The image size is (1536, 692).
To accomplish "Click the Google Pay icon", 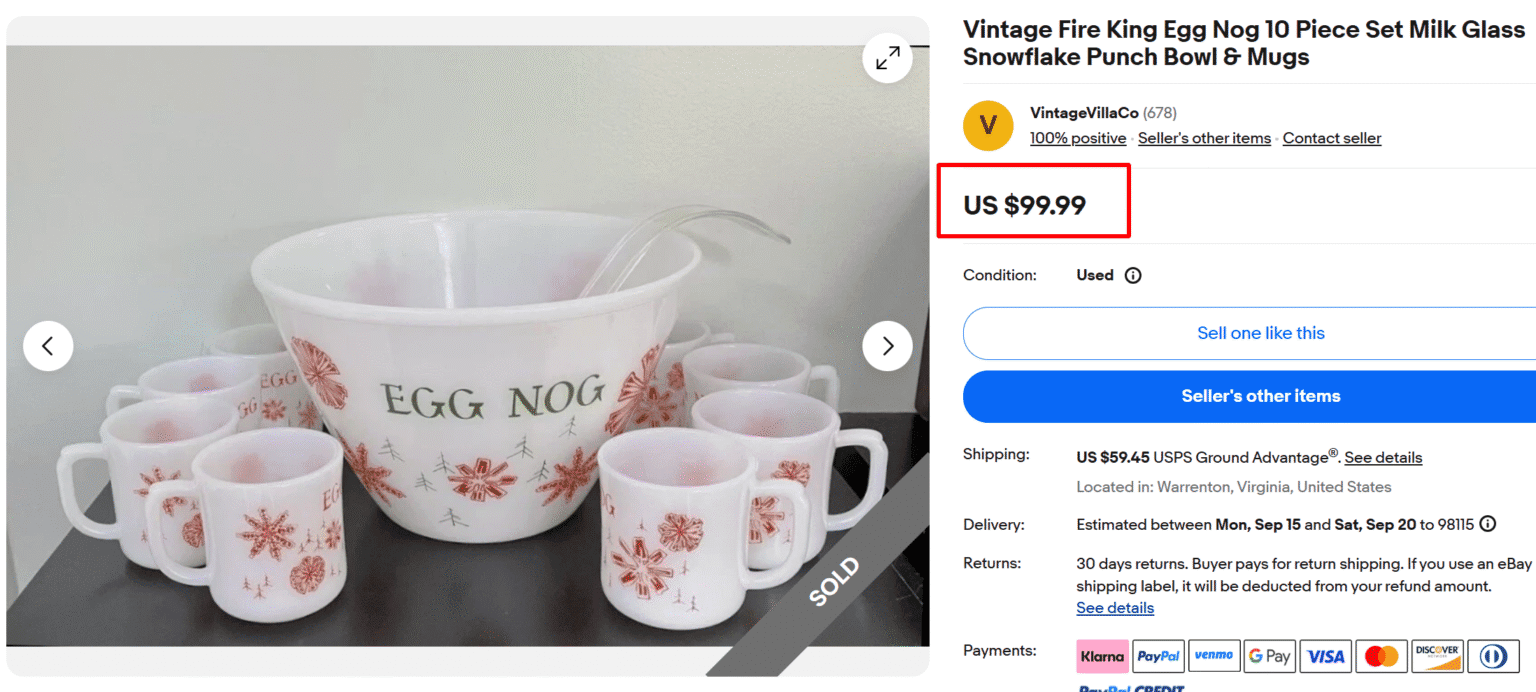I will [1270, 656].
